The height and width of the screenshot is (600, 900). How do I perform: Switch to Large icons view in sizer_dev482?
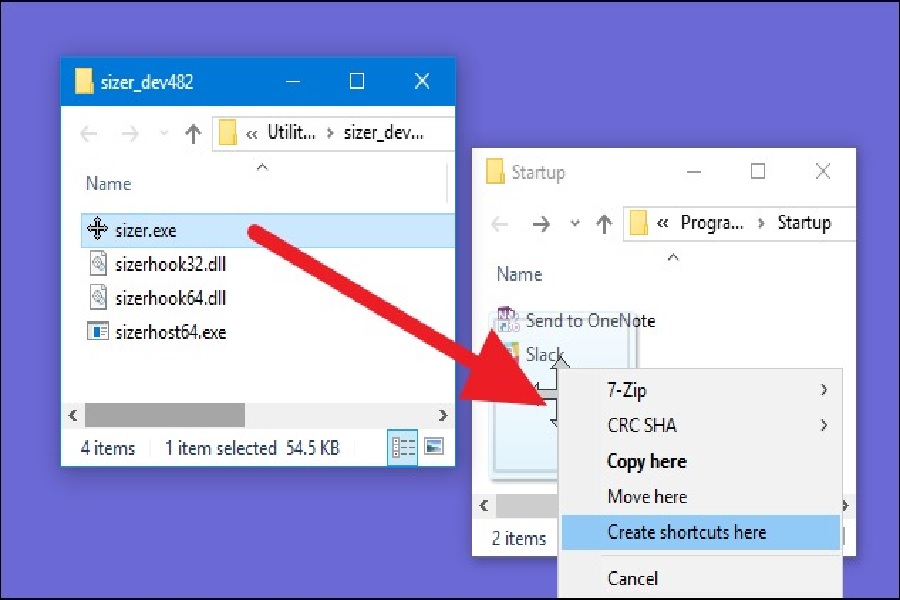coord(434,448)
